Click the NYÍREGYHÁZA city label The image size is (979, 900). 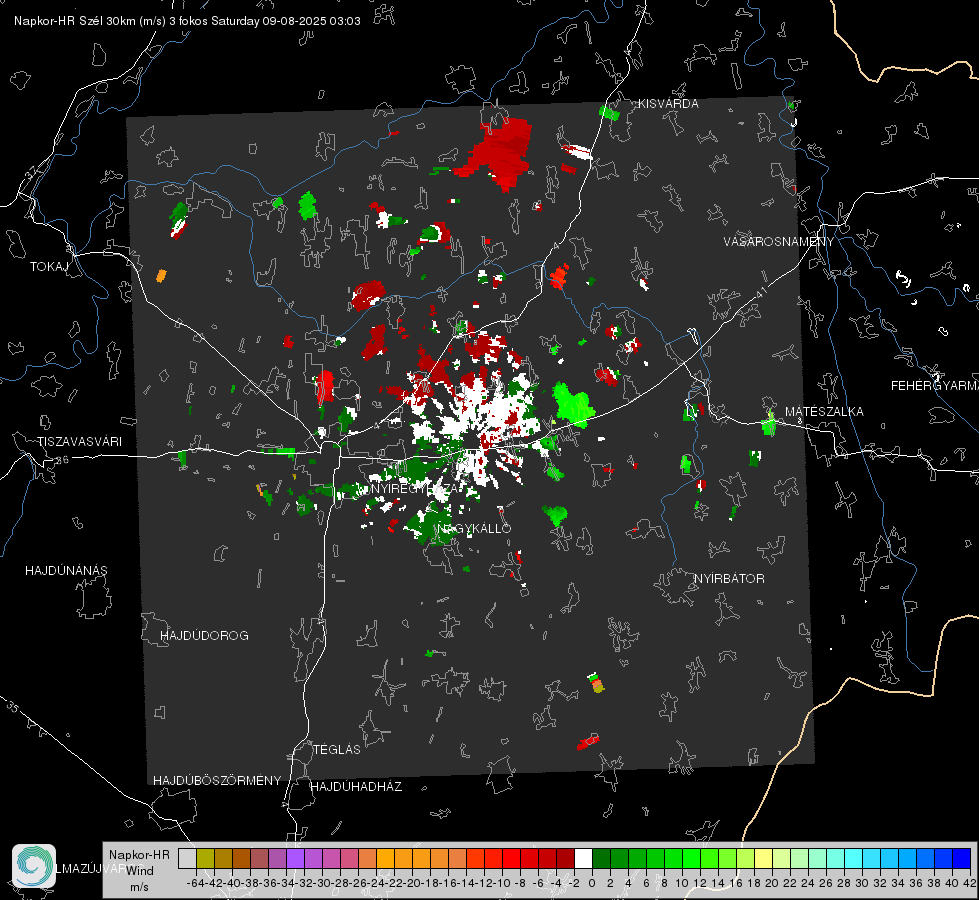click(416, 488)
